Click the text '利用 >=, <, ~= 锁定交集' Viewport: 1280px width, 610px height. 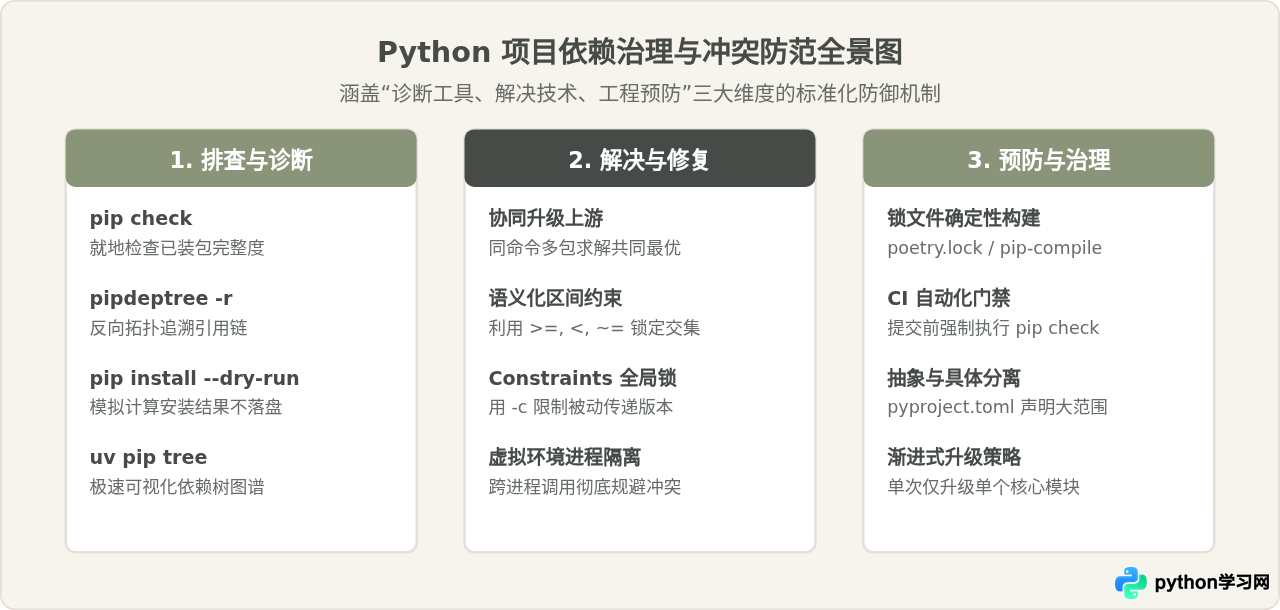(595, 328)
